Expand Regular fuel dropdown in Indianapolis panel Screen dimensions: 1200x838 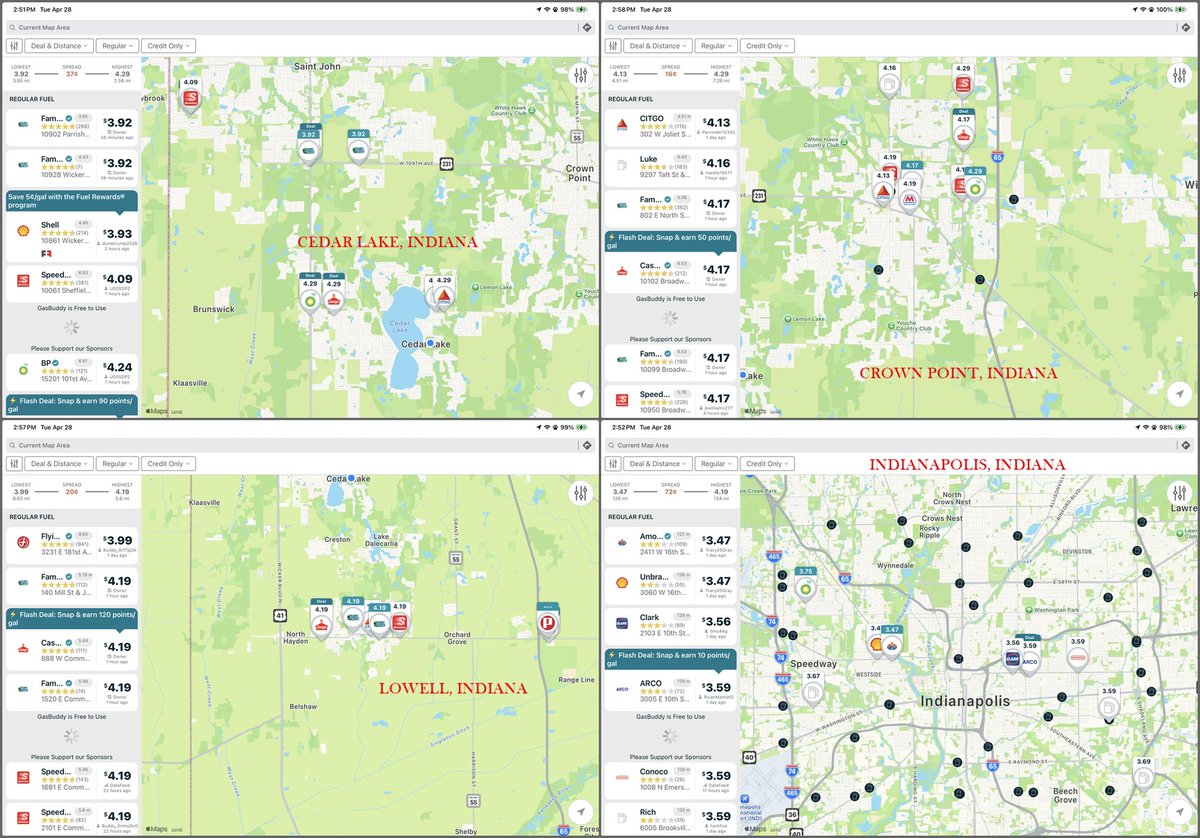716,464
